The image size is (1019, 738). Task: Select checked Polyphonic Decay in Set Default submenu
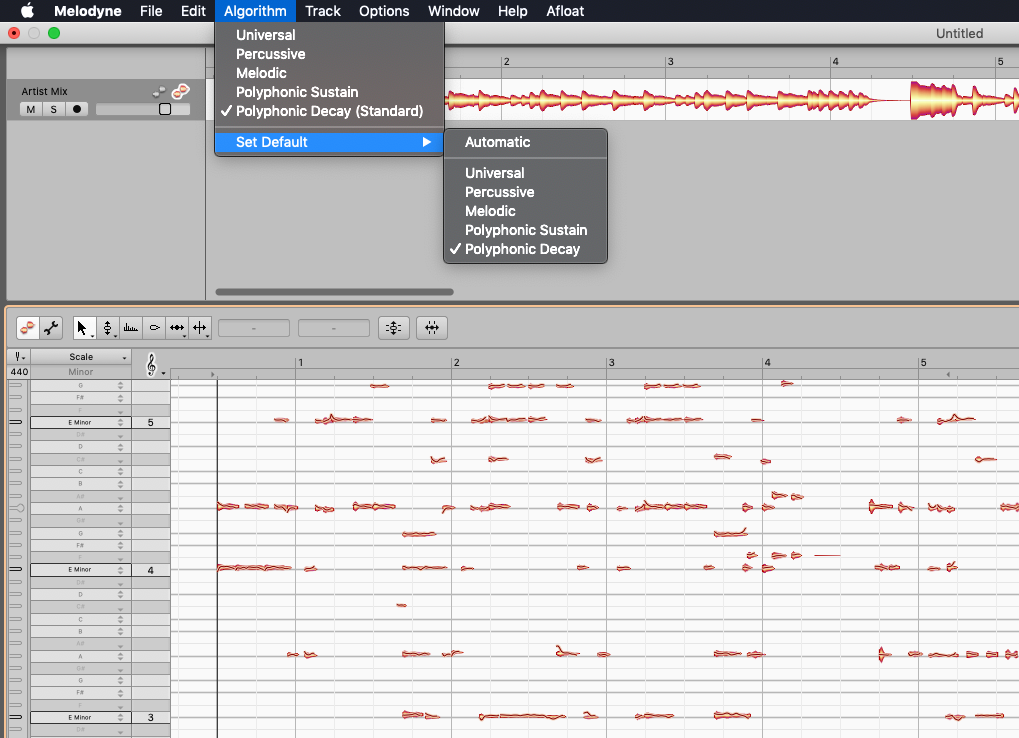click(x=525, y=249)
